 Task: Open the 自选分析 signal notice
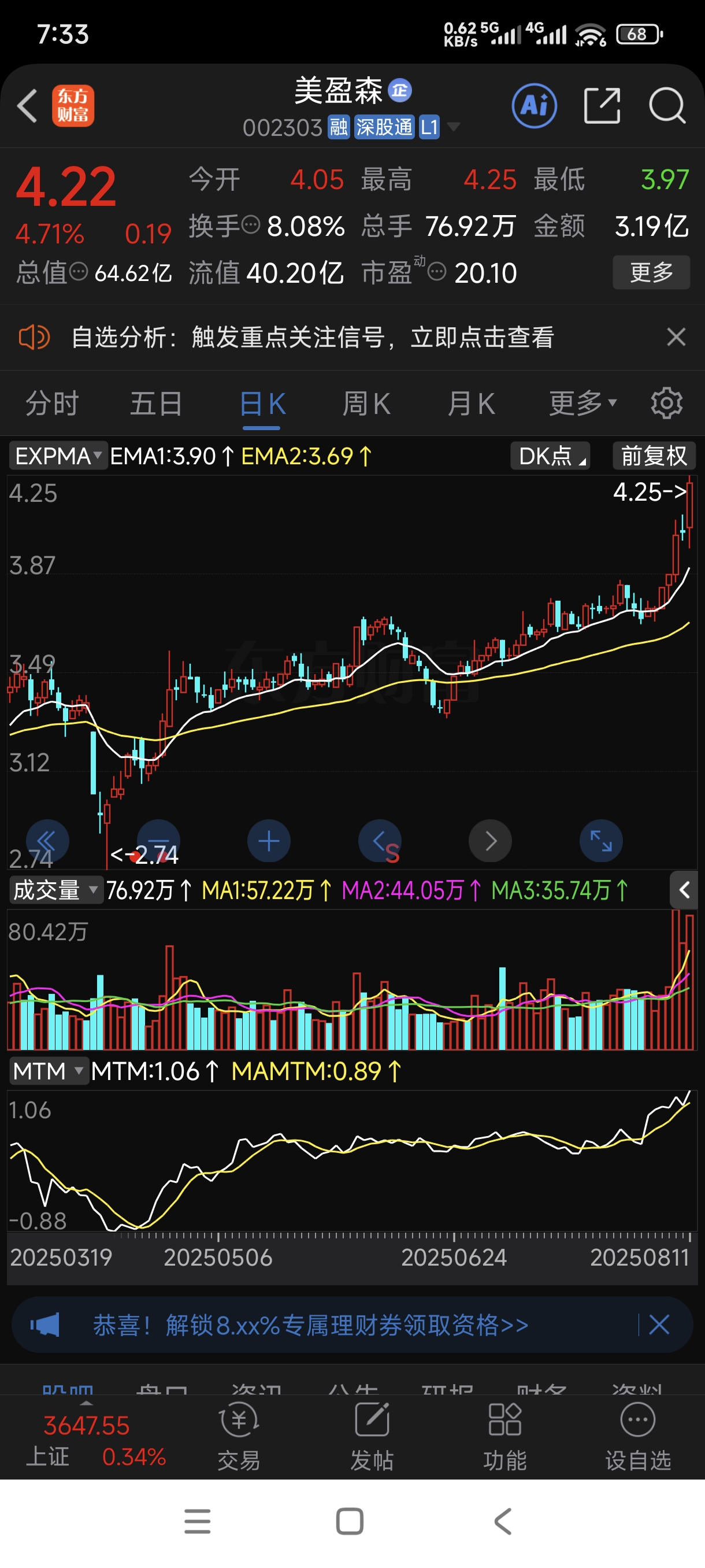pos(313,336)
